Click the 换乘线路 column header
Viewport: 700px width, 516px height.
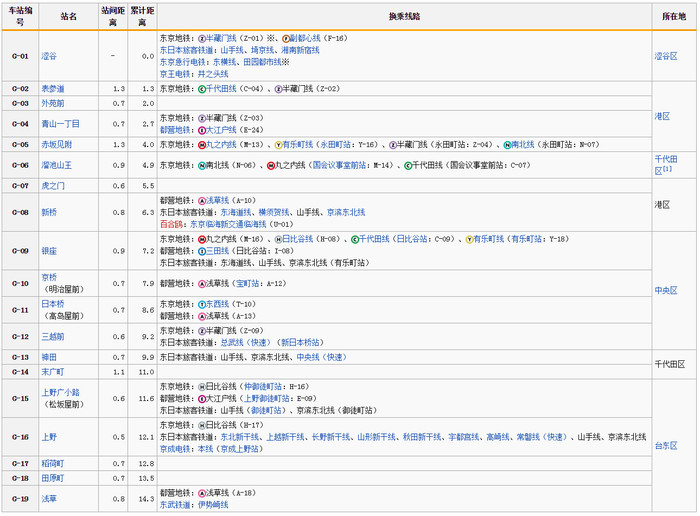tap(404, 17)
